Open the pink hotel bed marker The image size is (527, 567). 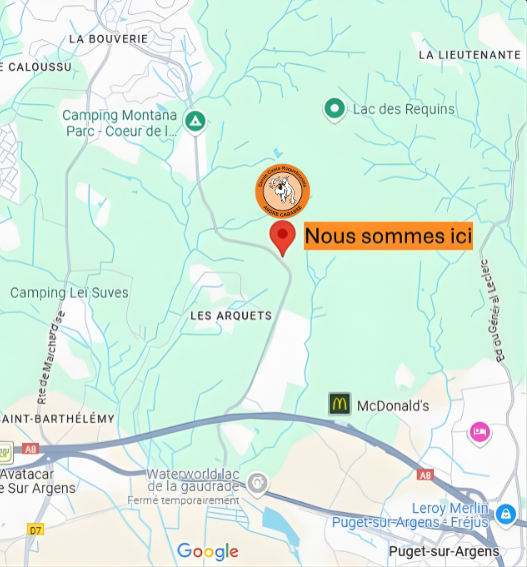[480, 434]
